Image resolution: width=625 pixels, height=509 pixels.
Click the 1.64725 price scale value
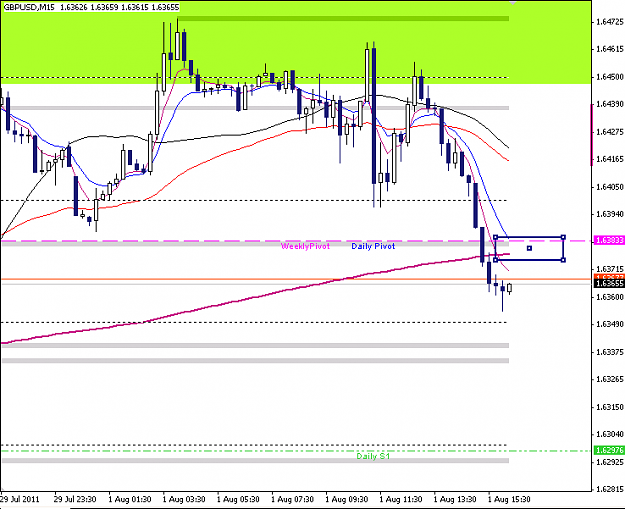610,22
